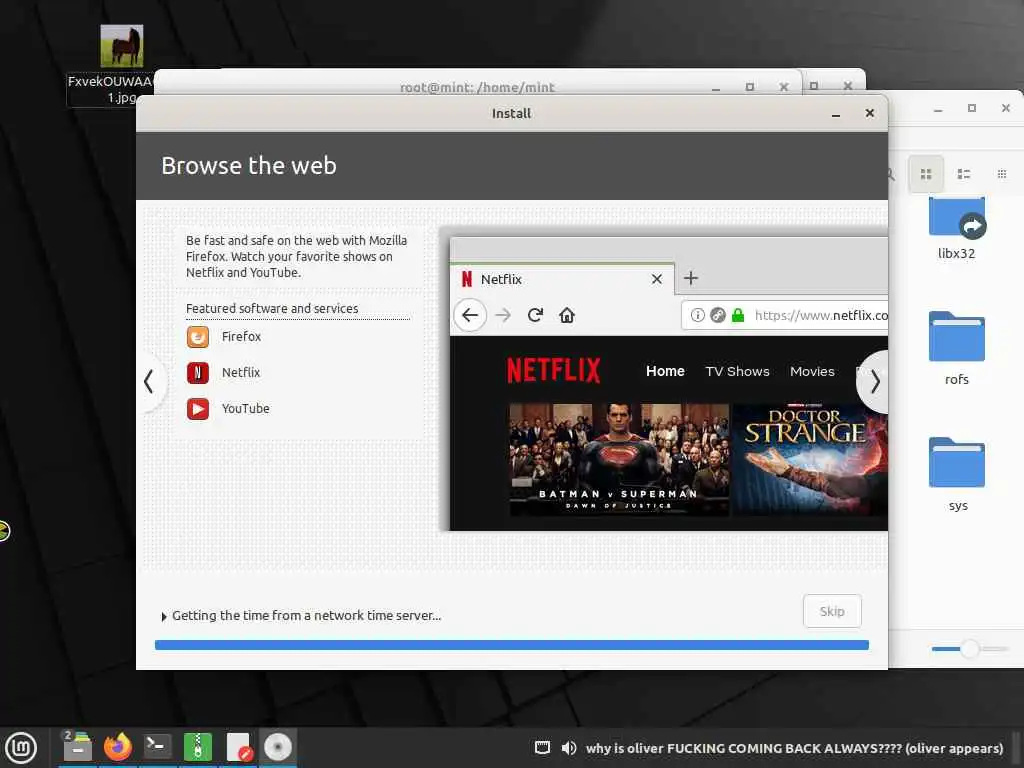Click the Netflix featured software icon
Image resolution: width=1024 pixels, height=768 pixels.
198,372
